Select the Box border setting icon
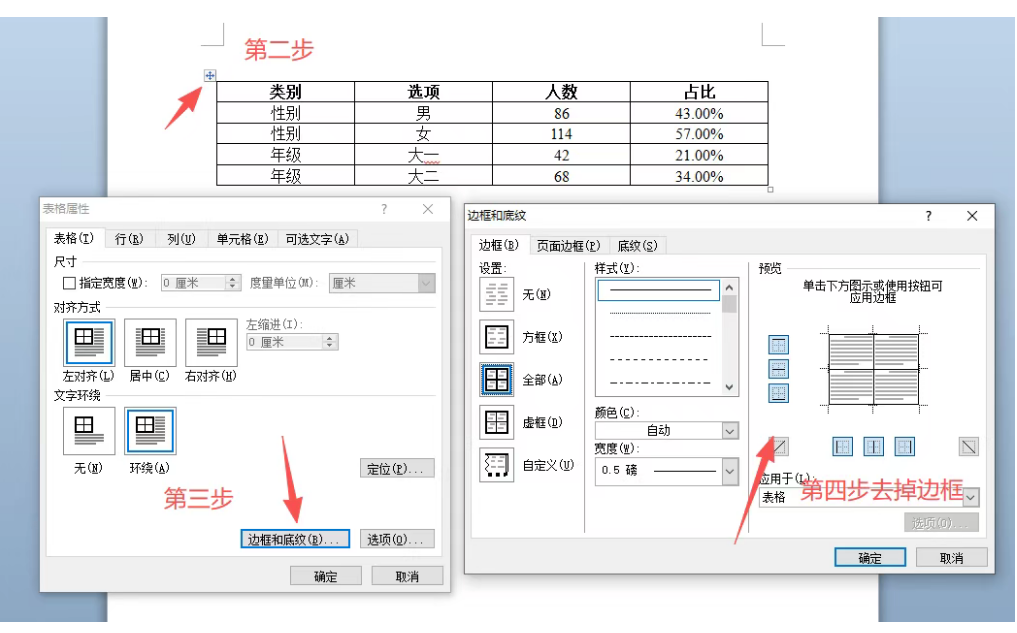 (496, 337)
